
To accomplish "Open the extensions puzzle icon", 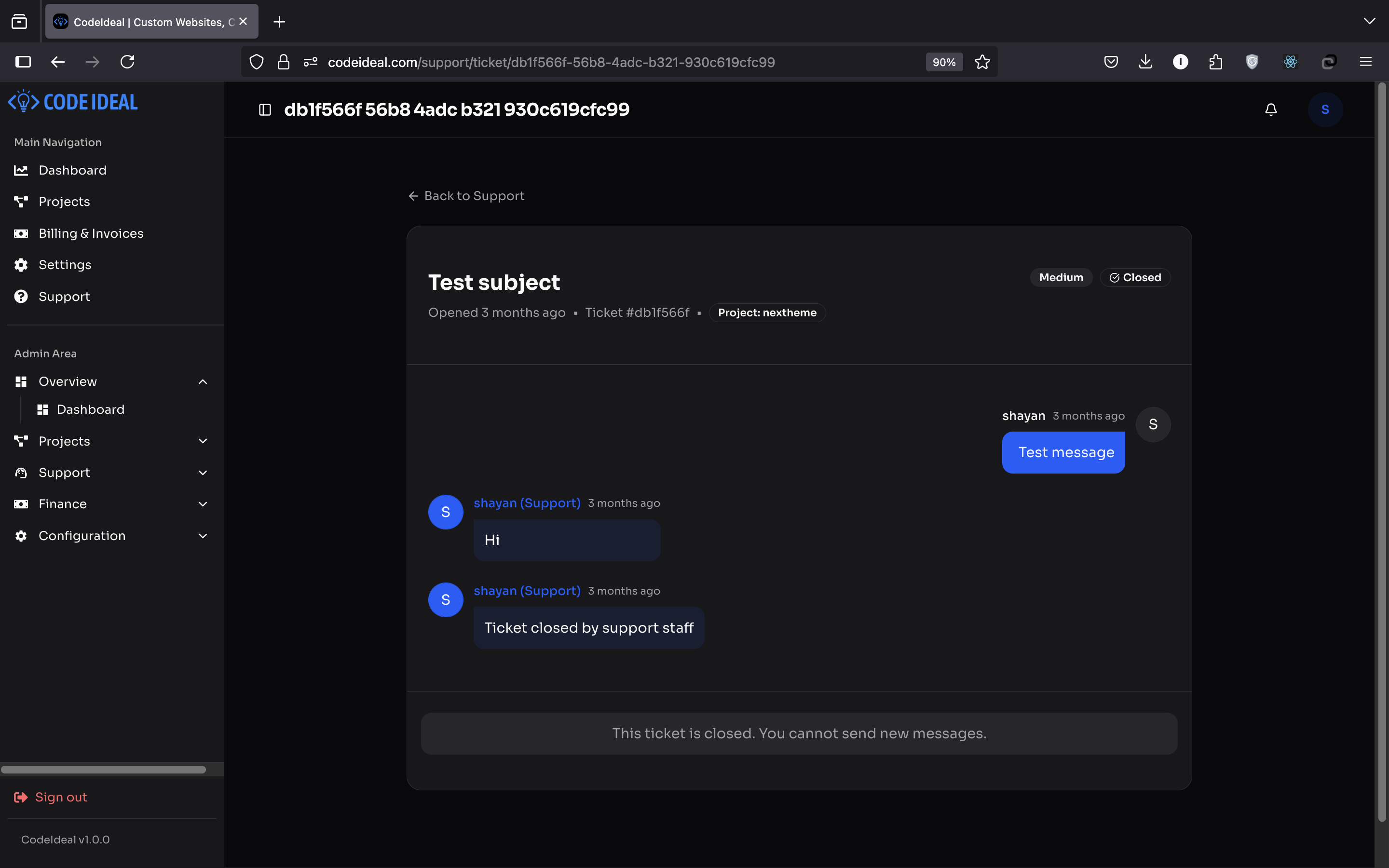I will tap(1216, 62).
